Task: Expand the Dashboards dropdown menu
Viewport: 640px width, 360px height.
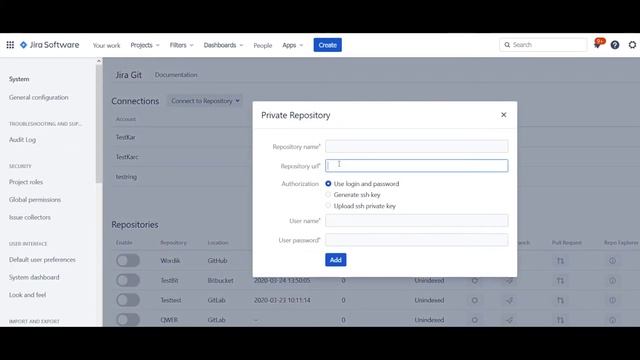Action: [223, 45]
